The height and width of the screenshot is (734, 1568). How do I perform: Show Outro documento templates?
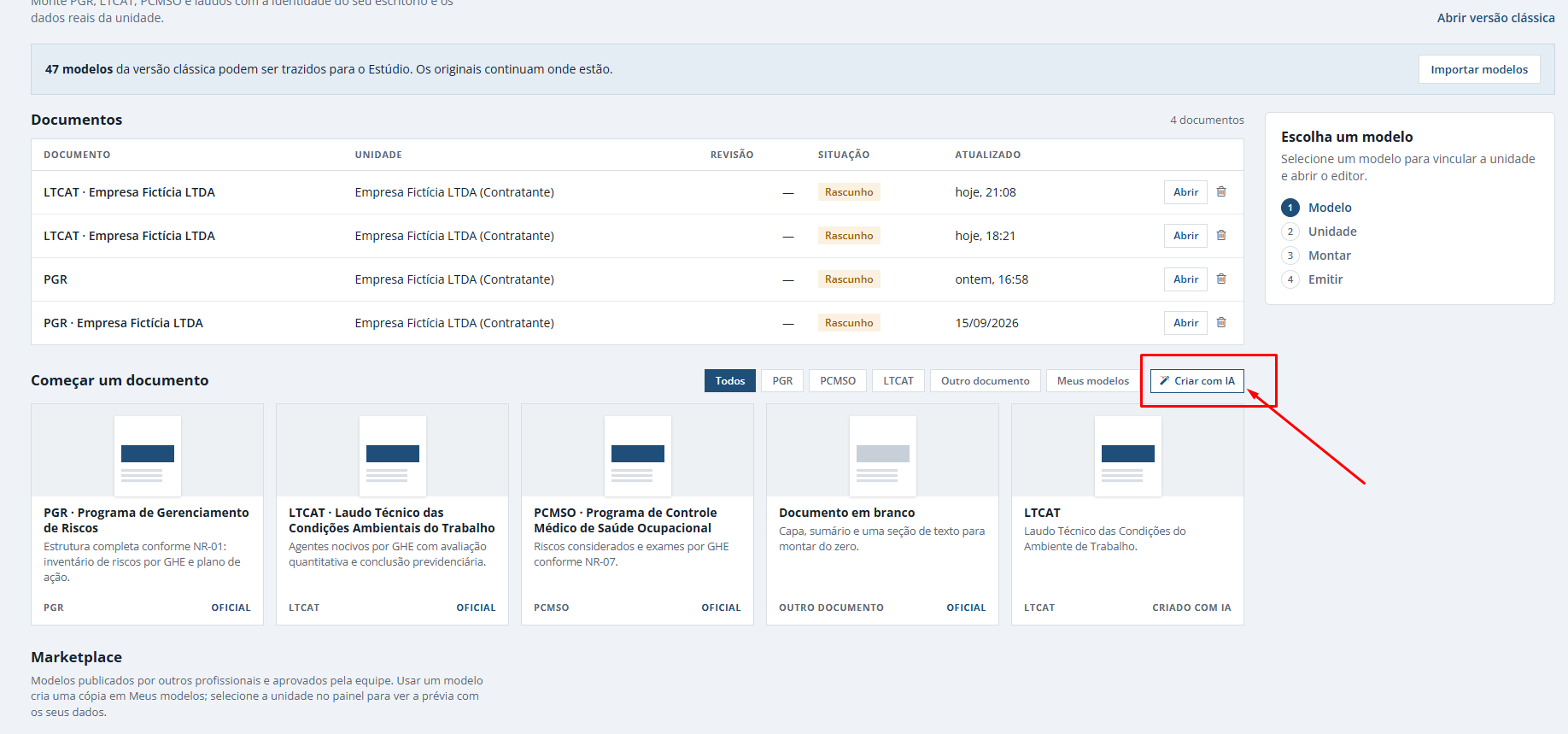click(x=986, y=381)
